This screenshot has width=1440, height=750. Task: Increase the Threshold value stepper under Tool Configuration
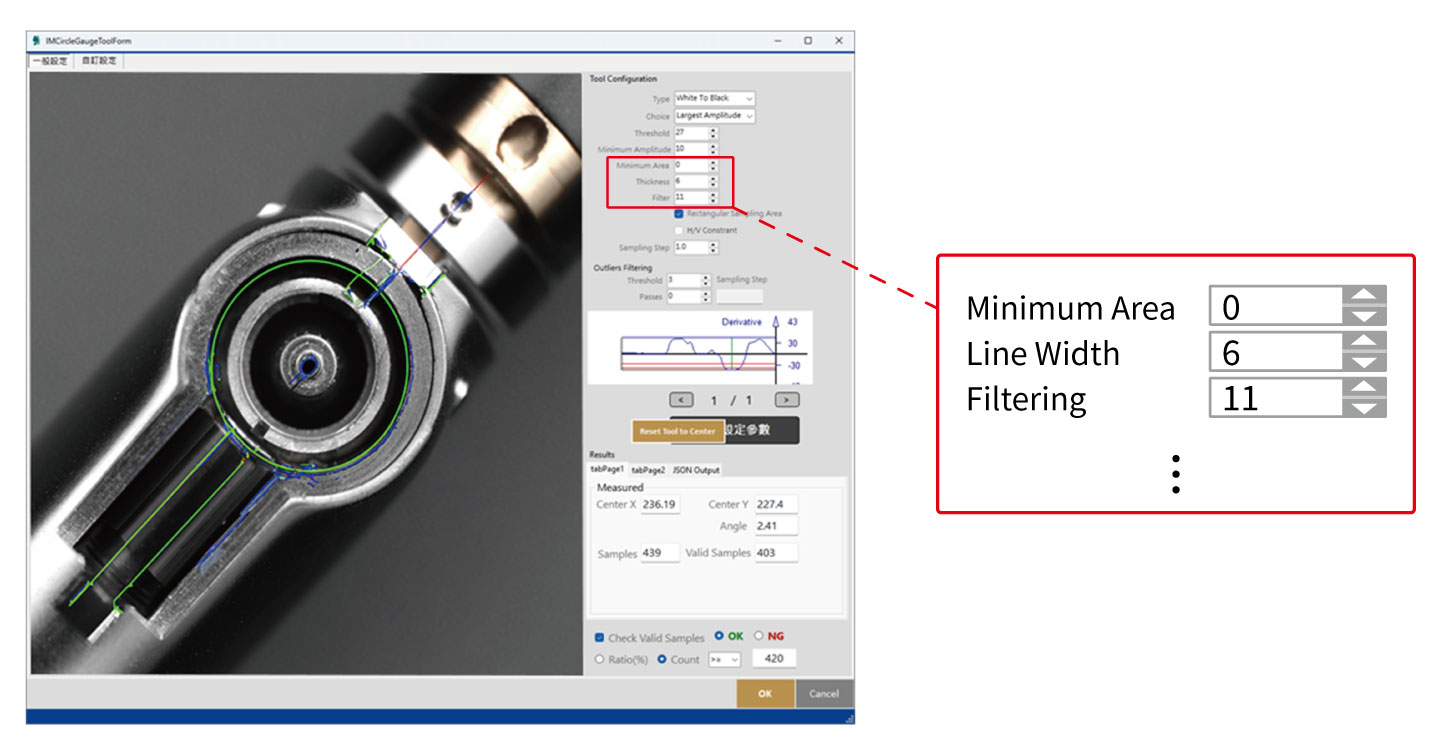pyautogui.click(x=713, y=130)
